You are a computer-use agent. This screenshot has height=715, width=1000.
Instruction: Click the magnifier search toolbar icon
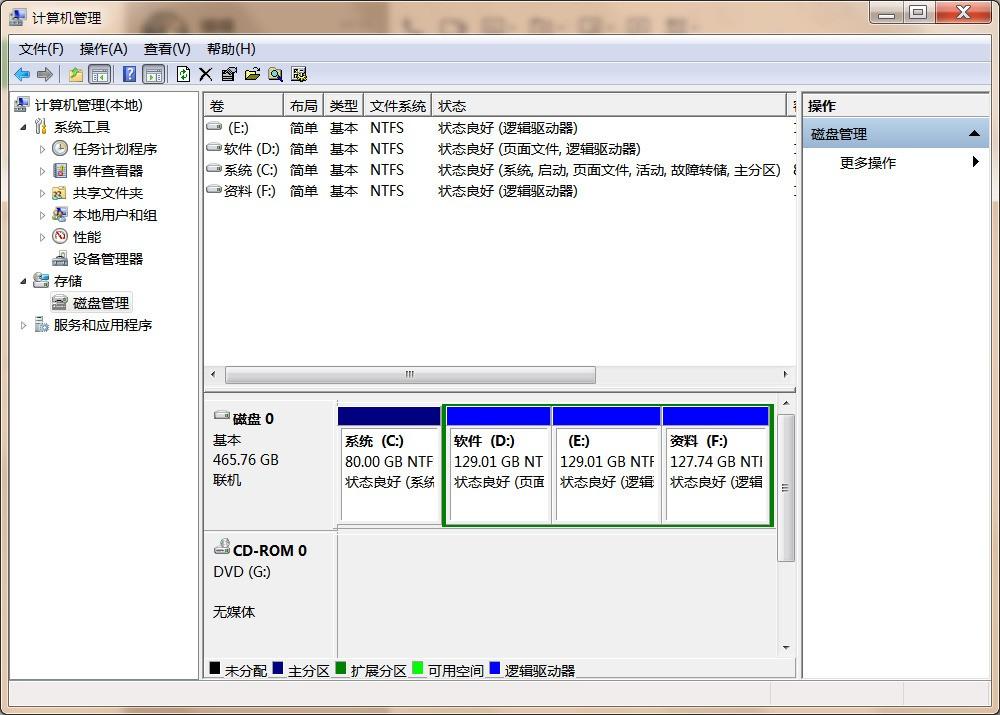coord(275,74)
